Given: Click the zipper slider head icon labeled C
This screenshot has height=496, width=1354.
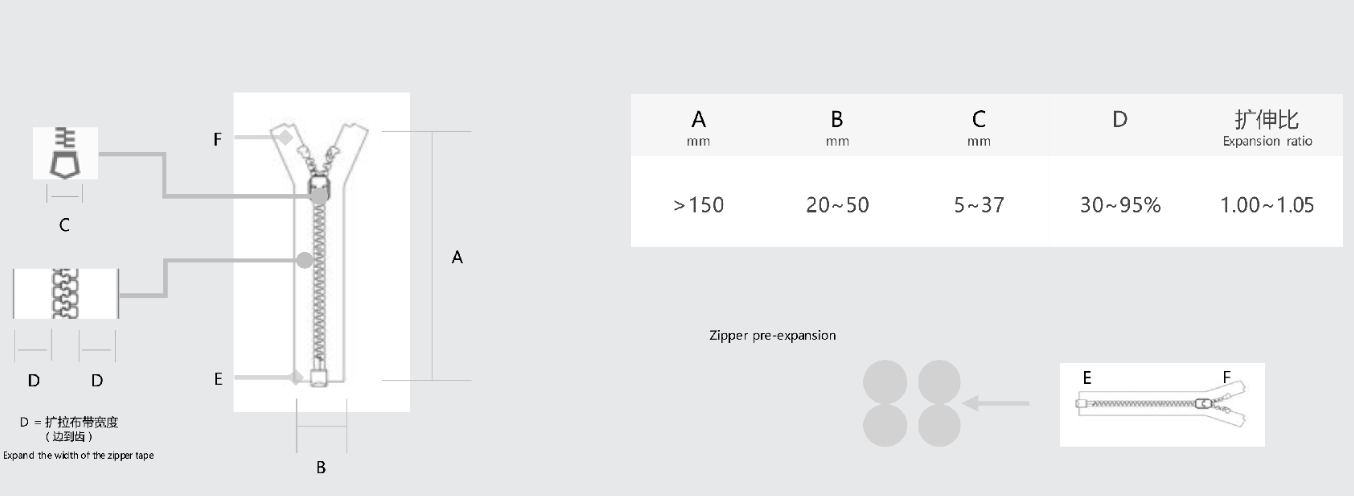Looking at the screenshot, I should 65,153.
